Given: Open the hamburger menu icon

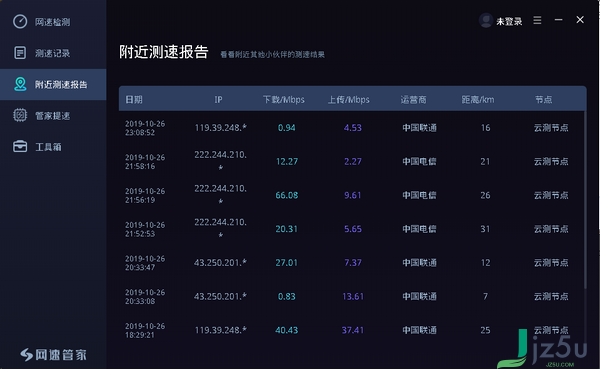Looking at the screenshot, I should (x=537, y=20).
